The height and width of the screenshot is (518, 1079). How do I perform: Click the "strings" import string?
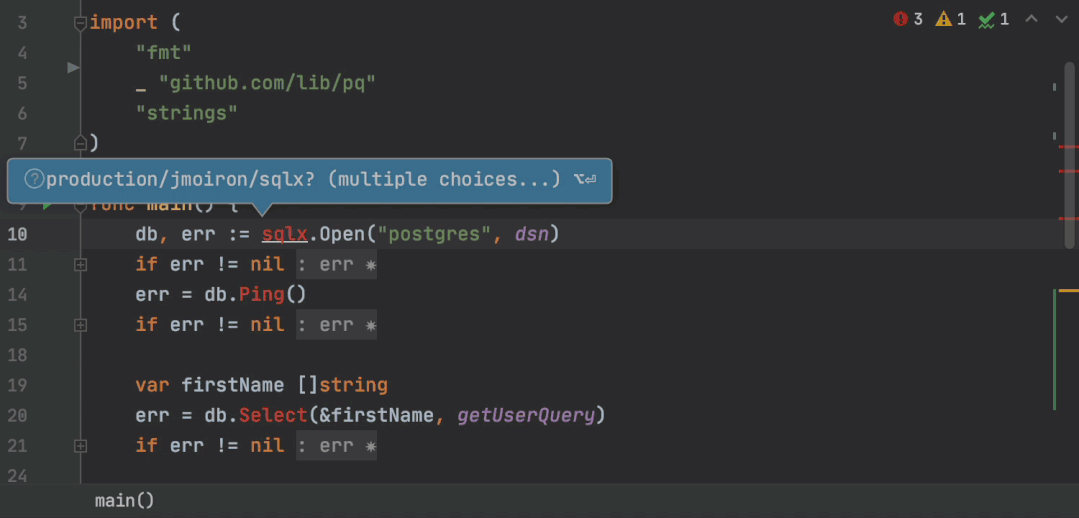tap(186, 113)
